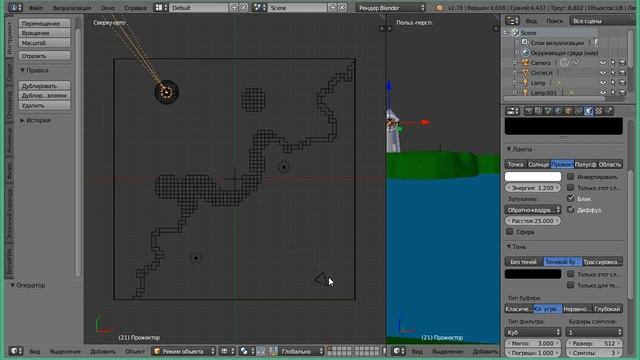Open the scene browse icon next to Scene field
Viewport: 640px width, 360px height.
click(259, 7)
